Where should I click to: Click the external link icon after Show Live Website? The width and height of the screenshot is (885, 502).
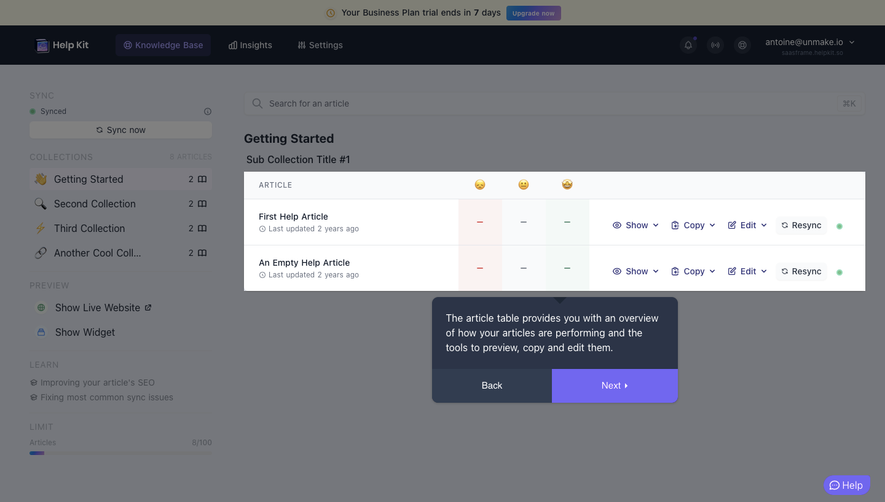[148, 308]
